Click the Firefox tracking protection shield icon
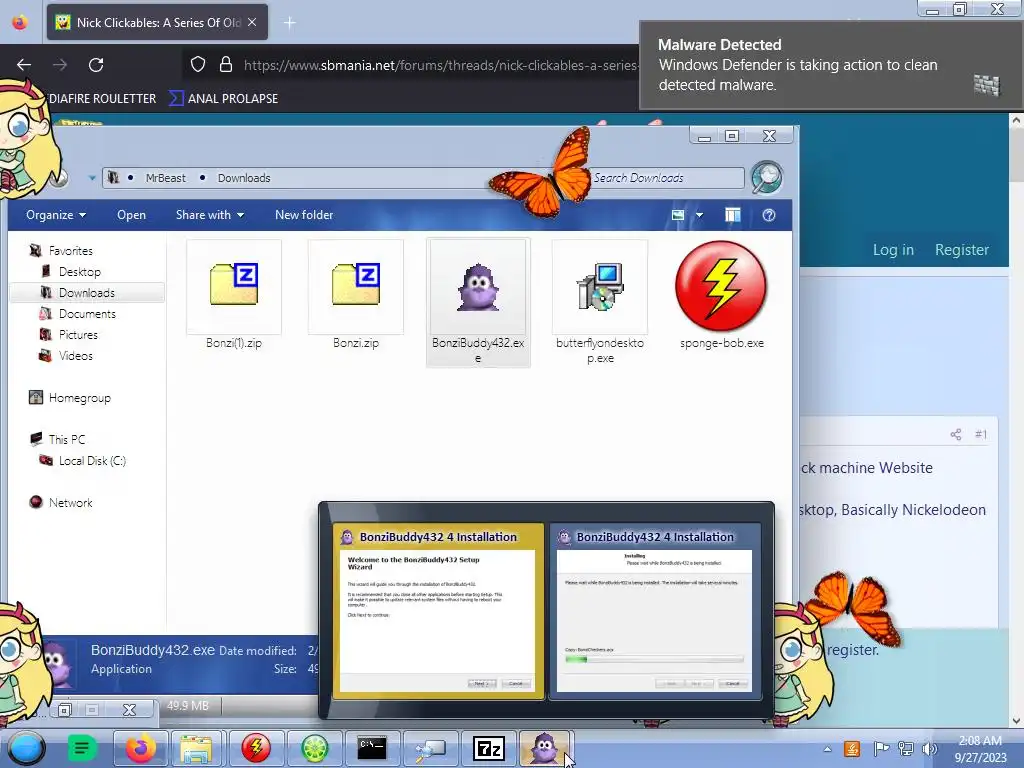This screenshot has width=1024, height=768. tap(198, 65)
